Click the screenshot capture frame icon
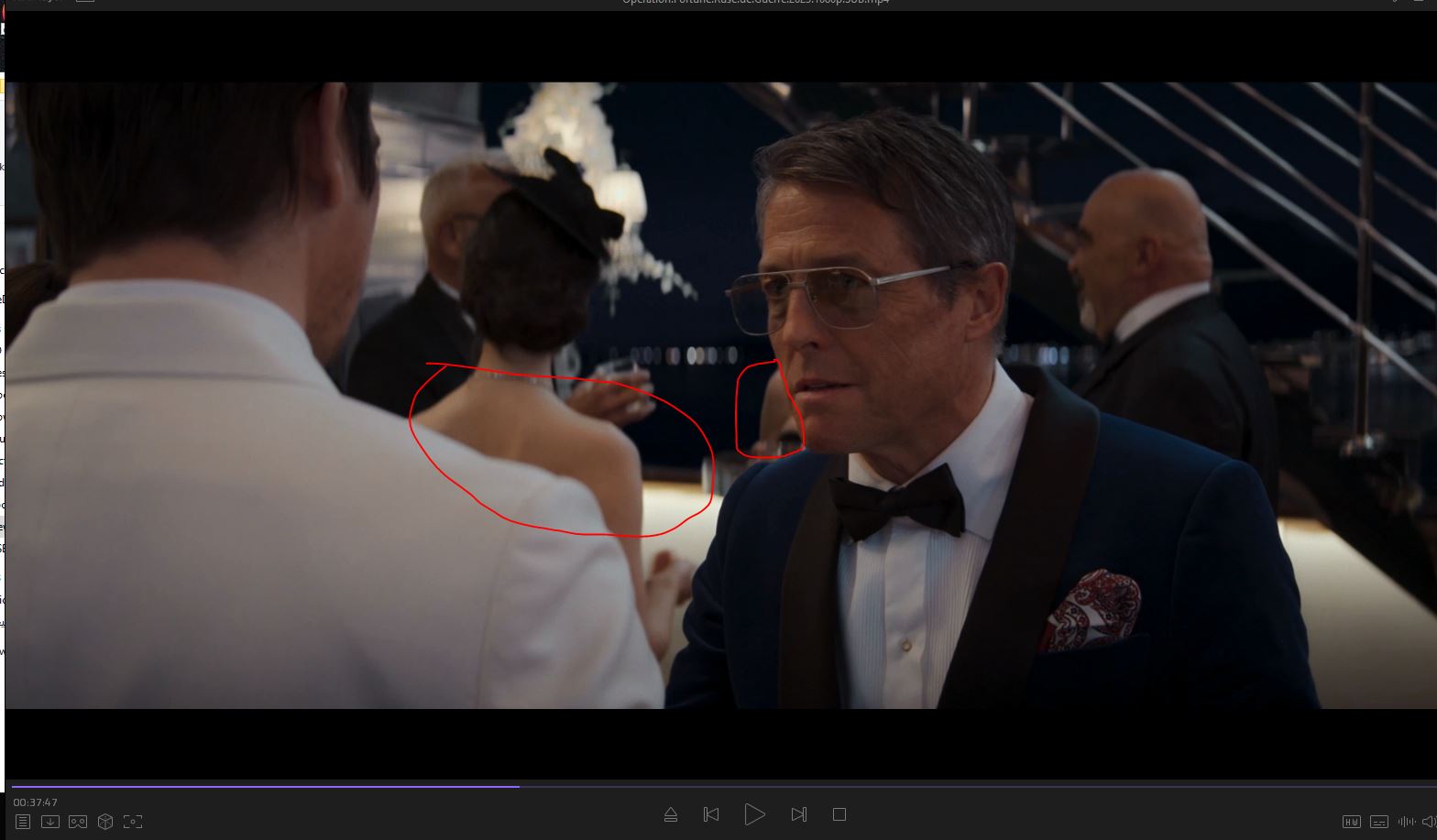 (133, 822)
